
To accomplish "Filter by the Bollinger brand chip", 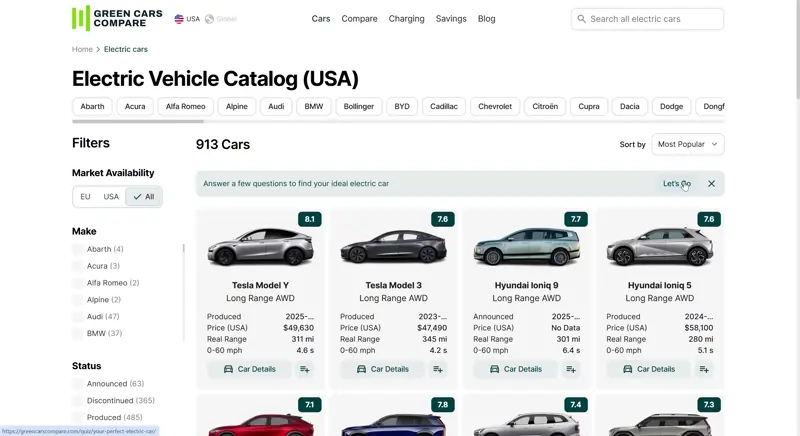I will click(359, 107).
